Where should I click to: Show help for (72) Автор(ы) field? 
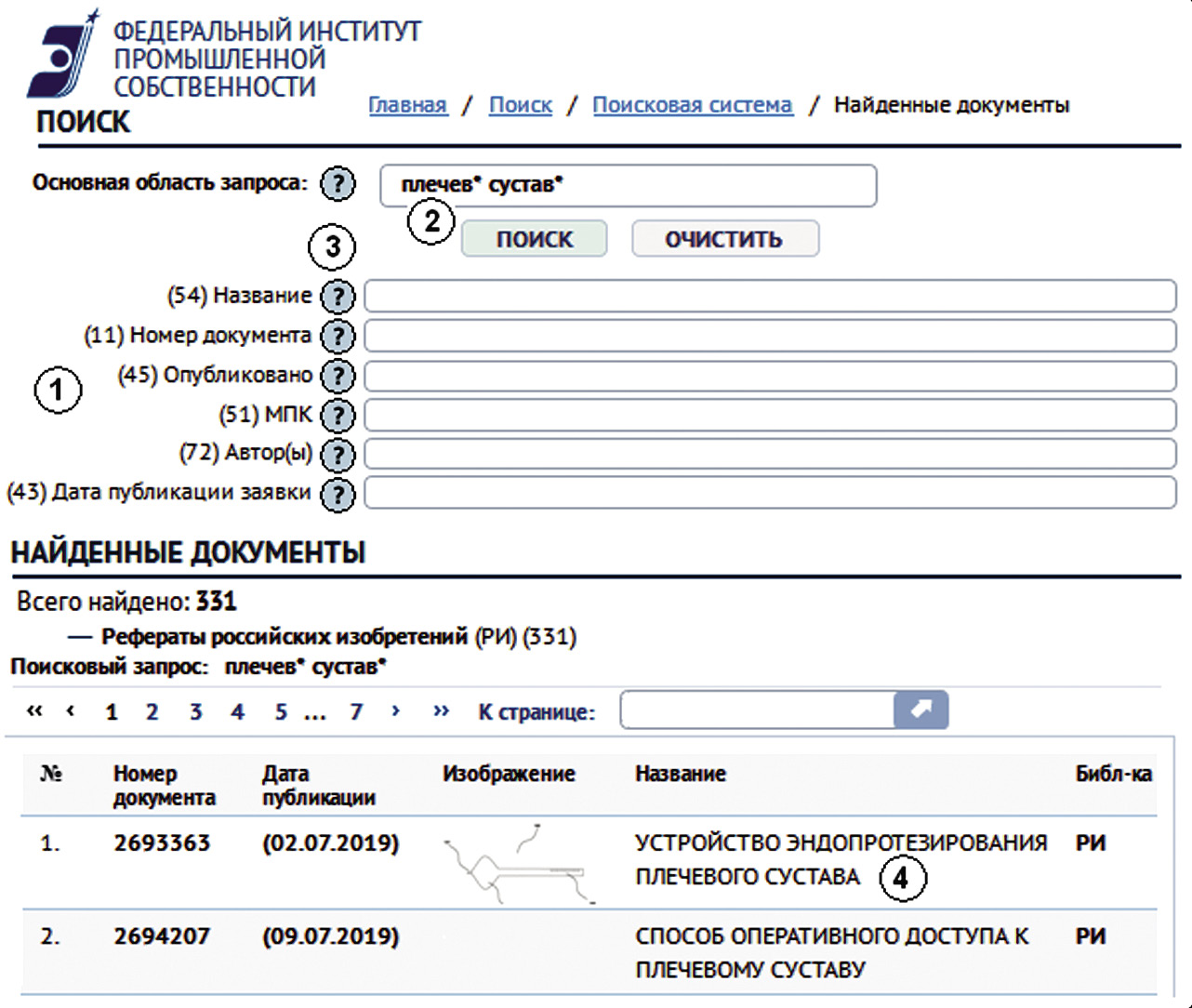coord(338,454)
